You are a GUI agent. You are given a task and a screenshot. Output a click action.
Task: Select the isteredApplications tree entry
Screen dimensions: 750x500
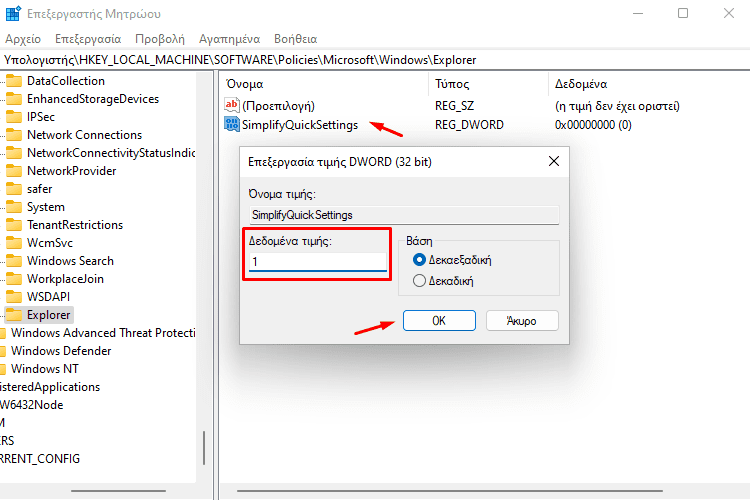[50, 387]
